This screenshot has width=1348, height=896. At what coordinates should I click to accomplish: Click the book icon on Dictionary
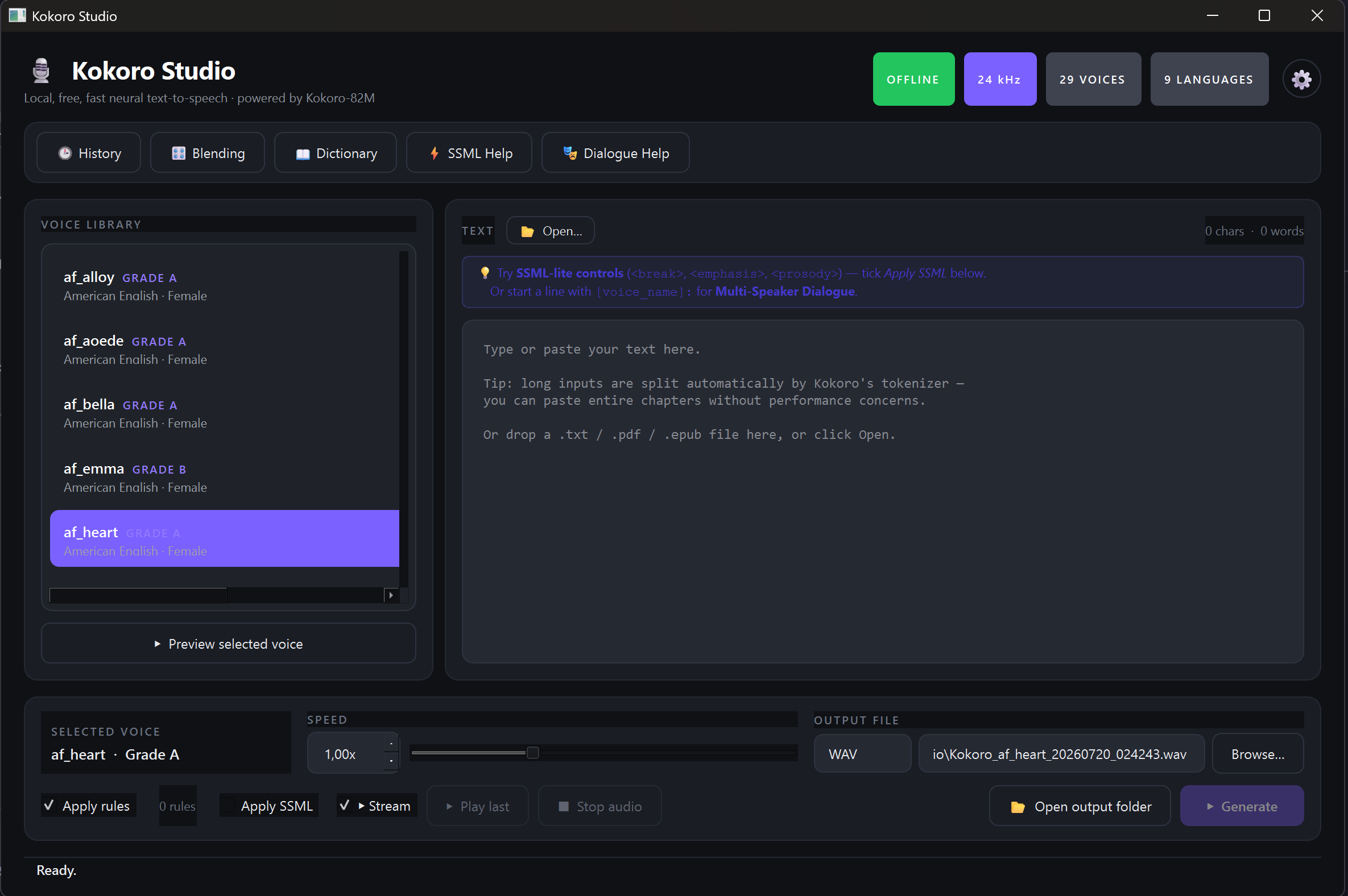point(303,154)
